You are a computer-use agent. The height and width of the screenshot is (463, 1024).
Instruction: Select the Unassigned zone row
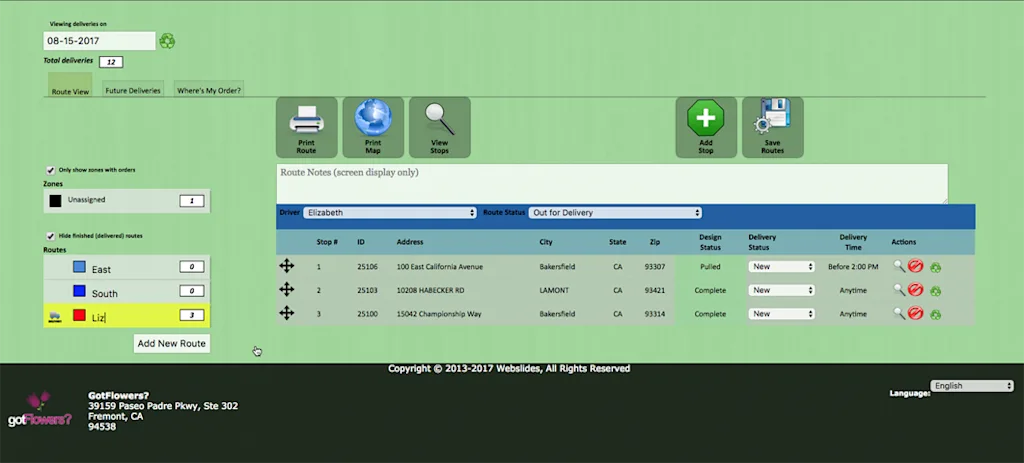127,200
